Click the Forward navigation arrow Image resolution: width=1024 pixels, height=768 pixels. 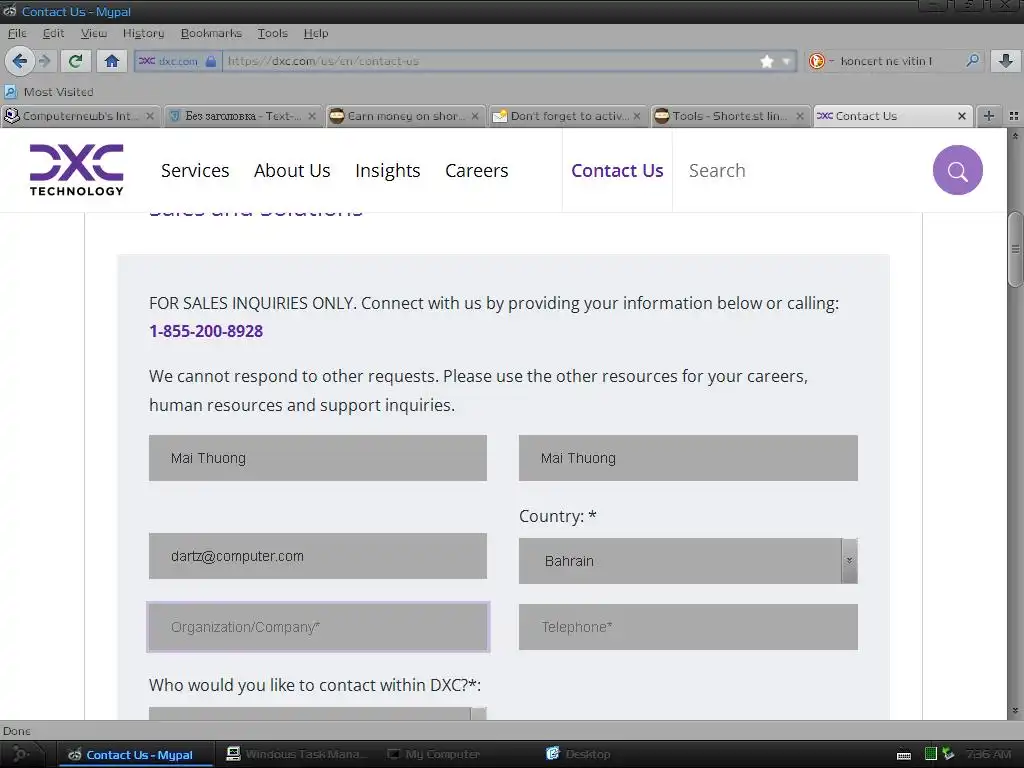pyautogui.click(x=44, y=61)
